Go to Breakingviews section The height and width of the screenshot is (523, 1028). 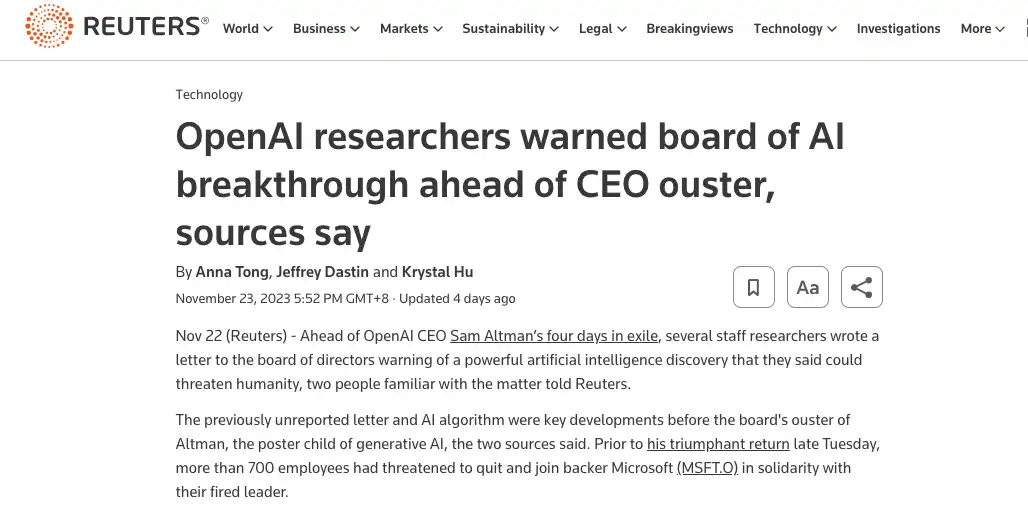[x=690, y=29]
